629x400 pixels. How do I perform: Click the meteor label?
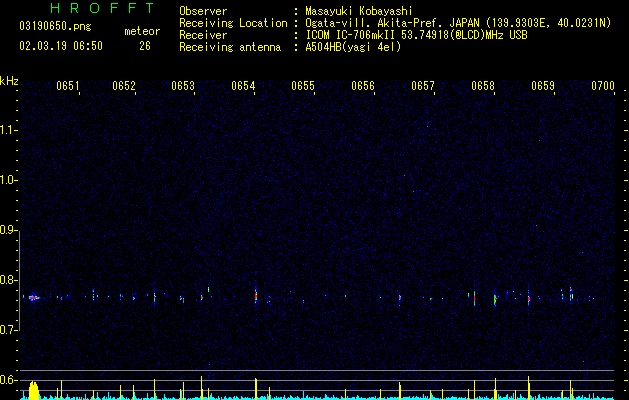[142, 31]
